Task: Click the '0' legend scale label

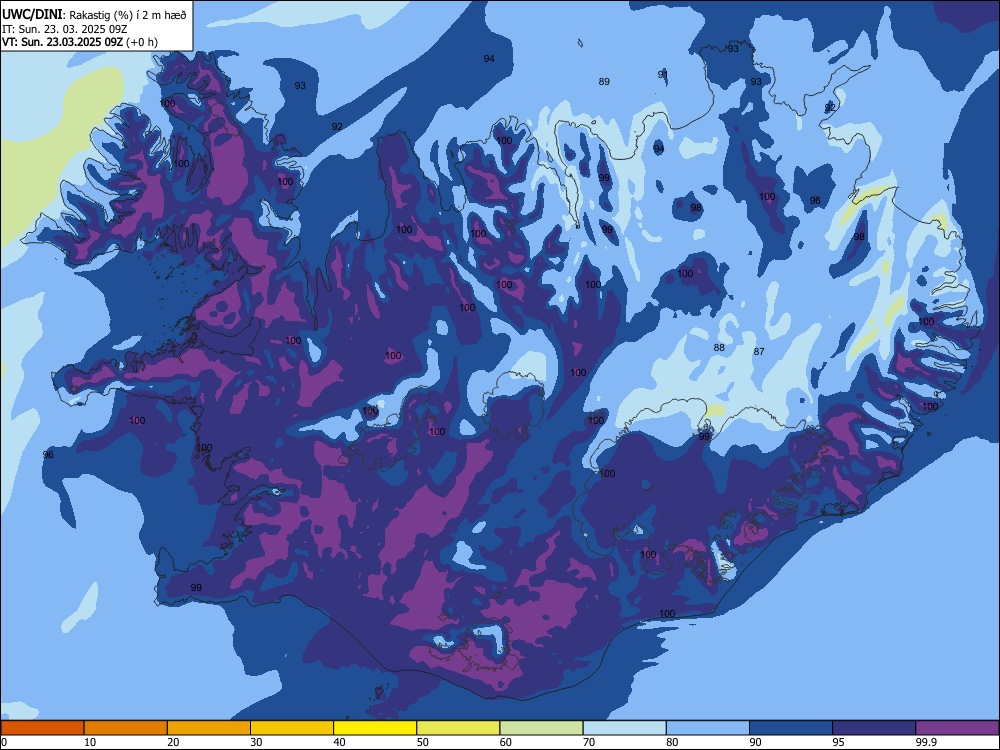Action: tap(4, 742)
